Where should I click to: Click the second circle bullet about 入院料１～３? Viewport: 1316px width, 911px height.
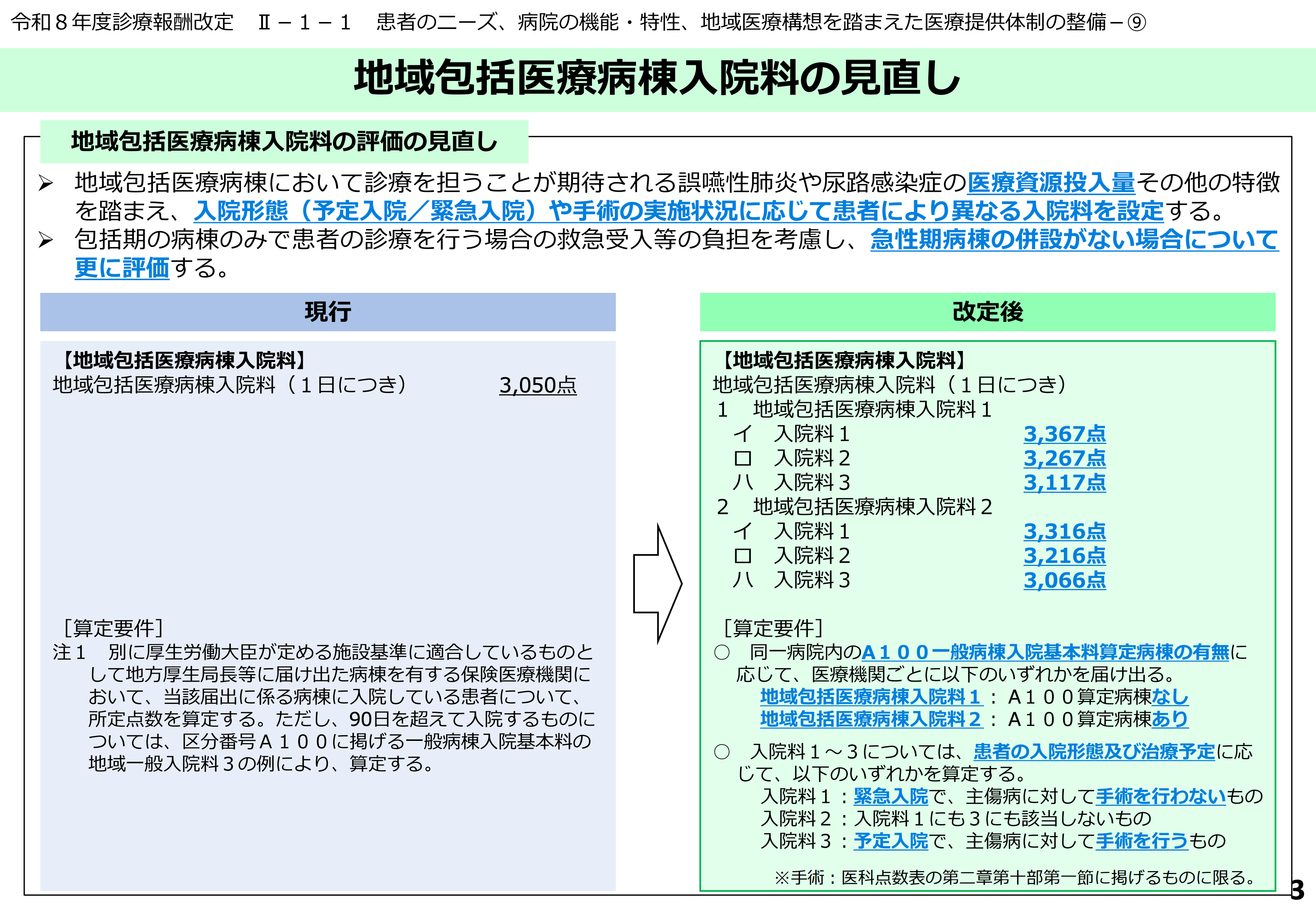(722, 752)
